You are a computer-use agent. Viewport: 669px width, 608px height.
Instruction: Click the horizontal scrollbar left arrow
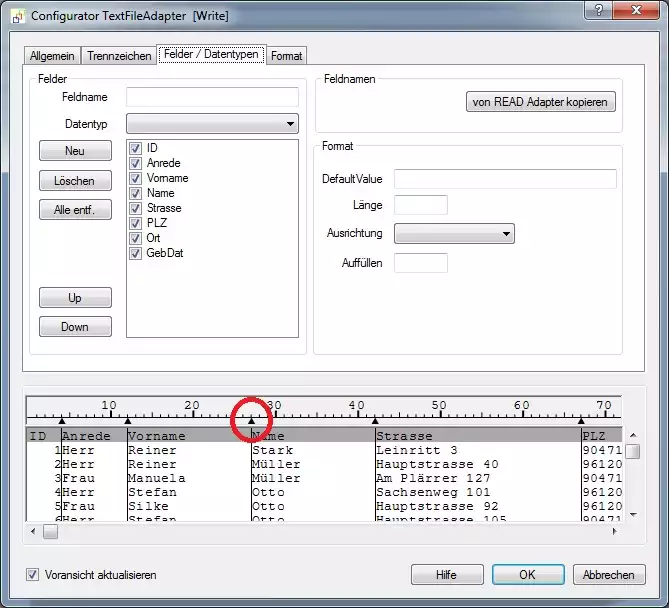[x=34, y=532]
